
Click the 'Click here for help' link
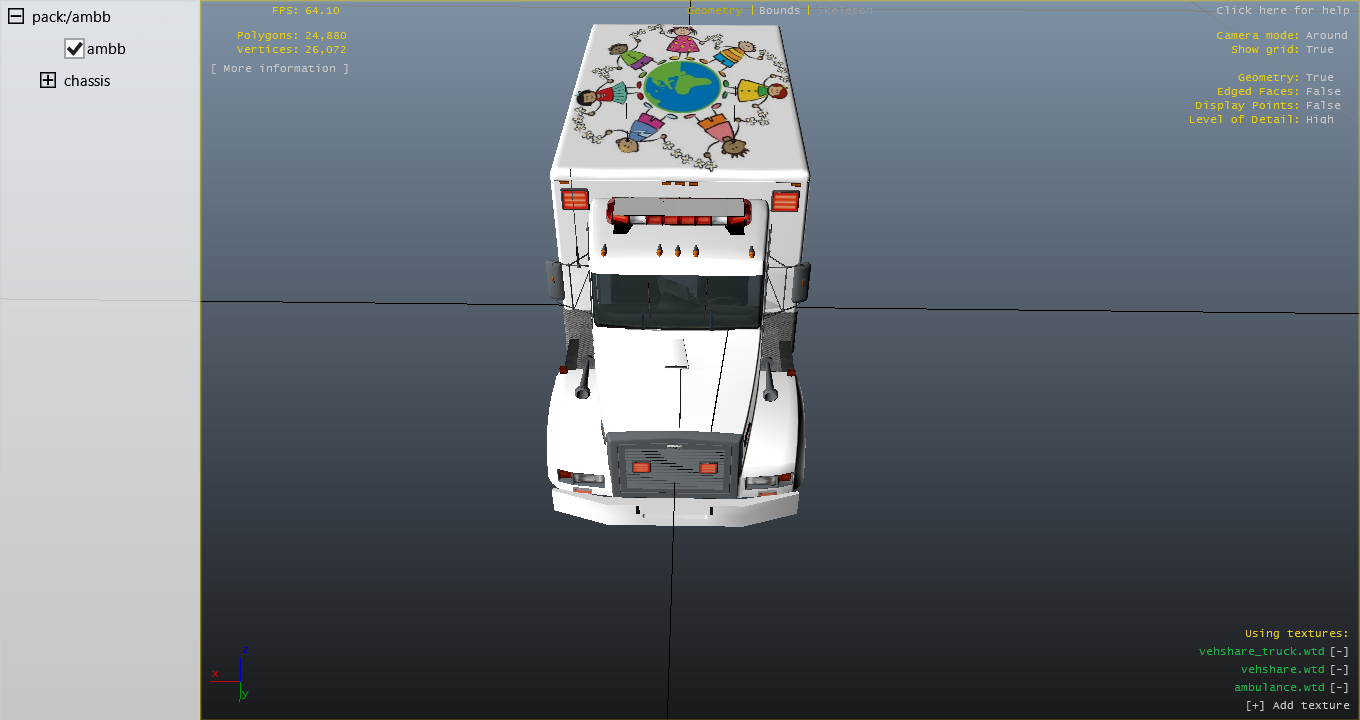1282,10
